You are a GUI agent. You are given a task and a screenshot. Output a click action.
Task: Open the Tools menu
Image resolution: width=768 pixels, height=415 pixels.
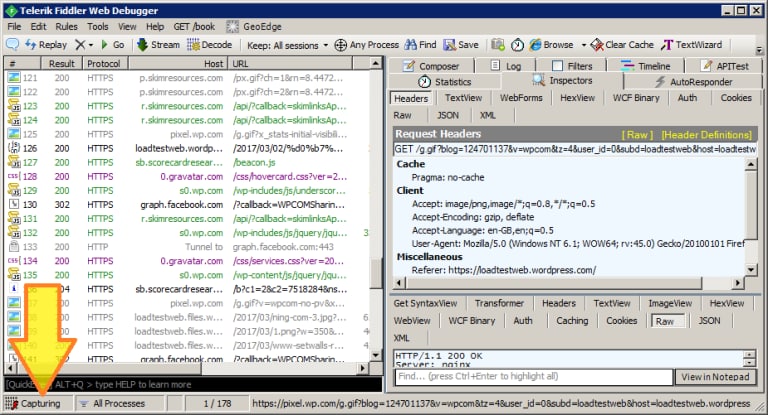tap(97, 26)
